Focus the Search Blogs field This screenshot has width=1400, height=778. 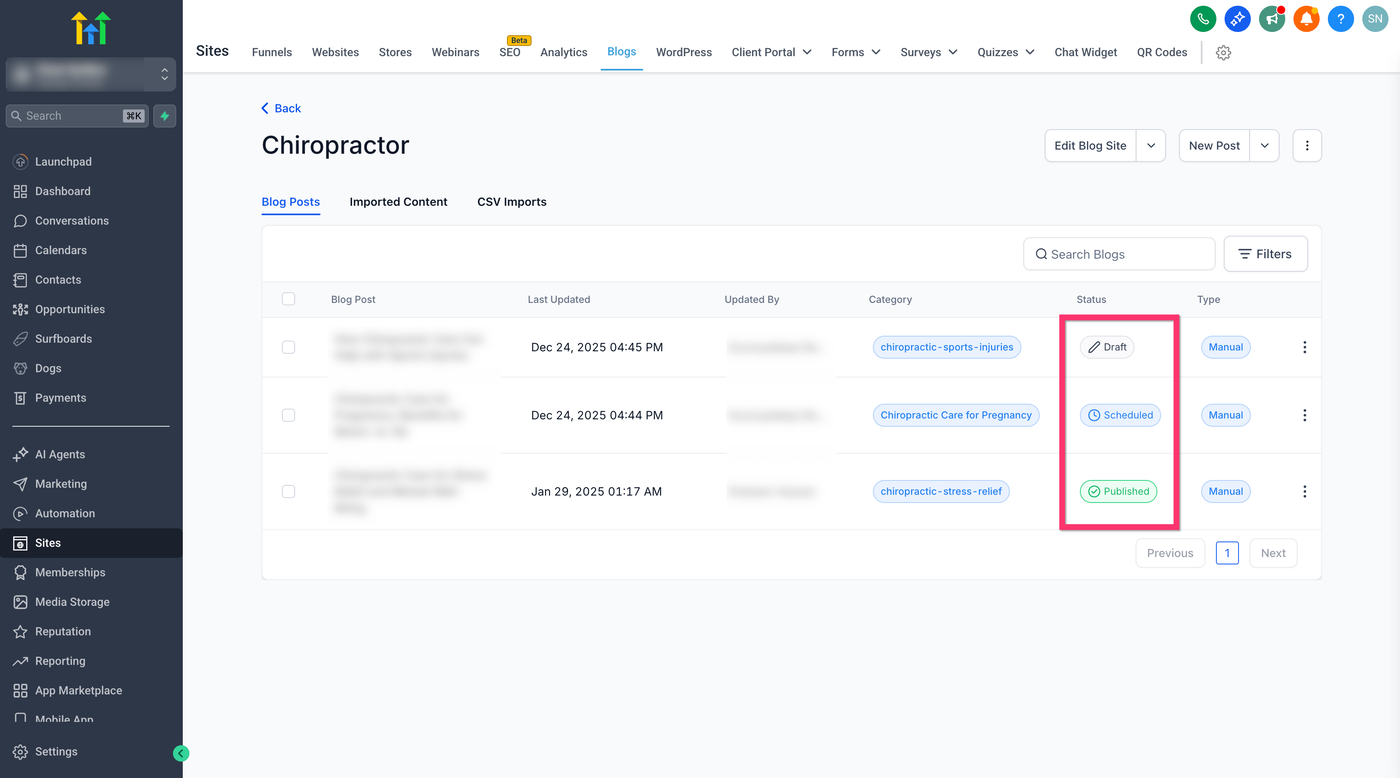pos(1119,254)
